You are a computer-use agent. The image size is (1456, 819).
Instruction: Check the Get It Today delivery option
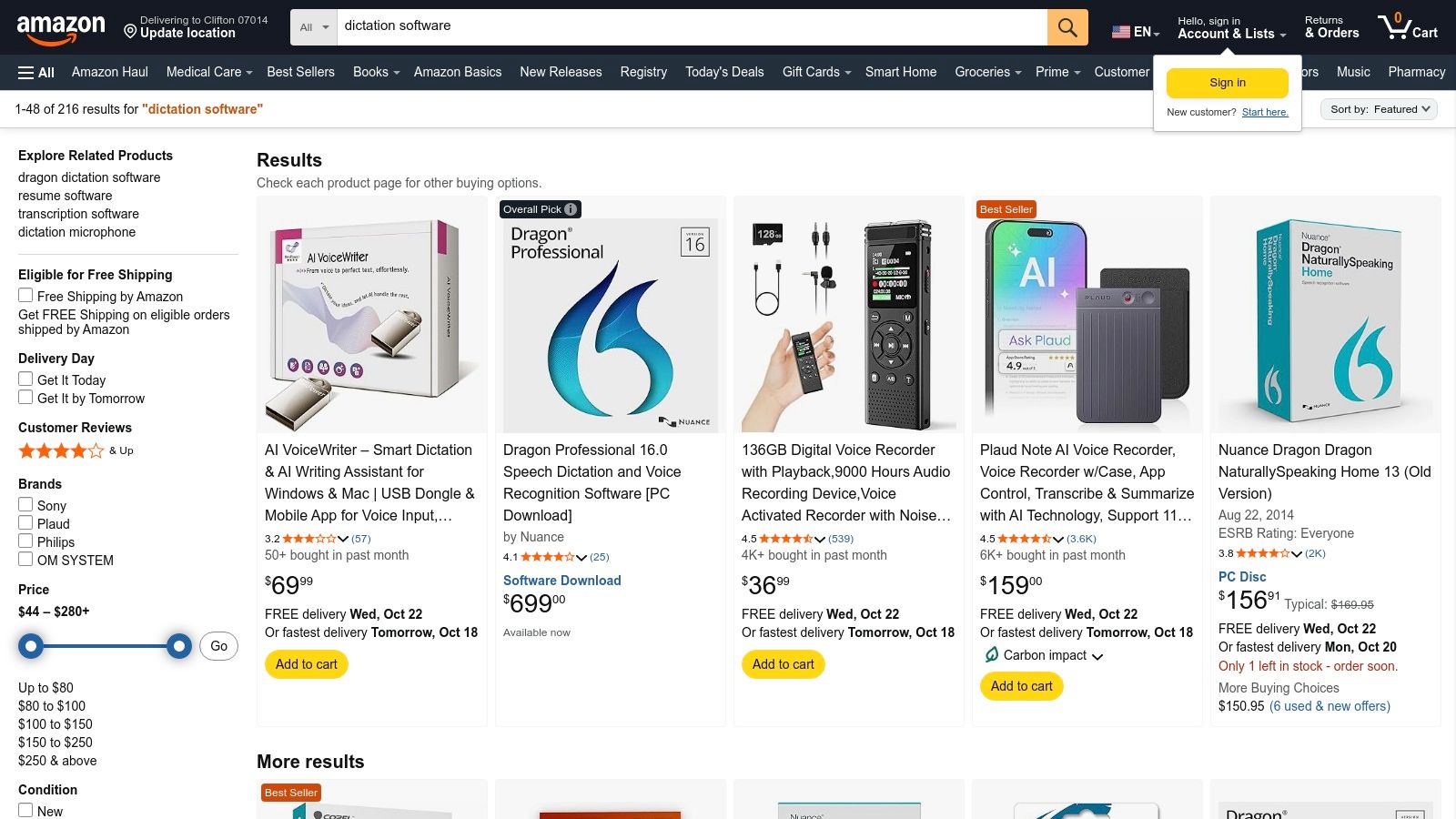pyautogui.click(x=25, y=379)
